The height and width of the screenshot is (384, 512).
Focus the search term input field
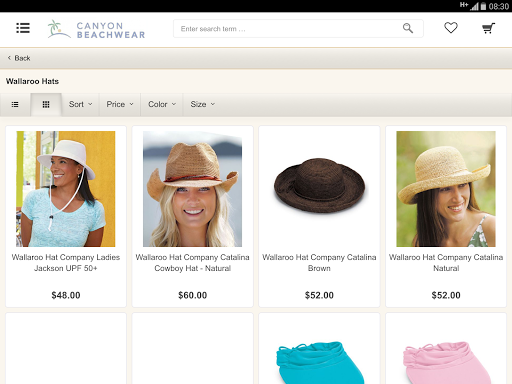(x=287, y=29)
